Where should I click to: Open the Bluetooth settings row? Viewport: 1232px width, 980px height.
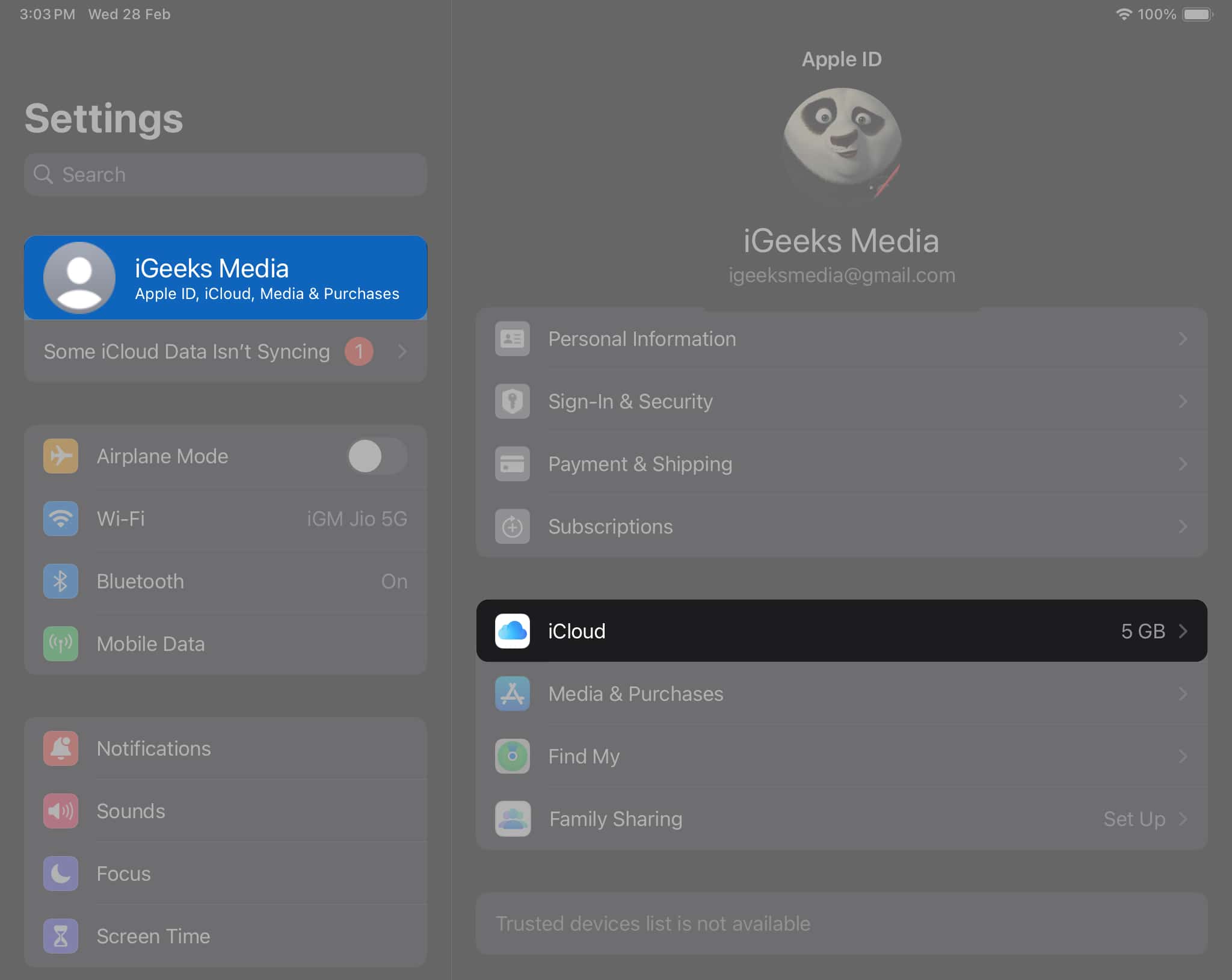point(226,581)
